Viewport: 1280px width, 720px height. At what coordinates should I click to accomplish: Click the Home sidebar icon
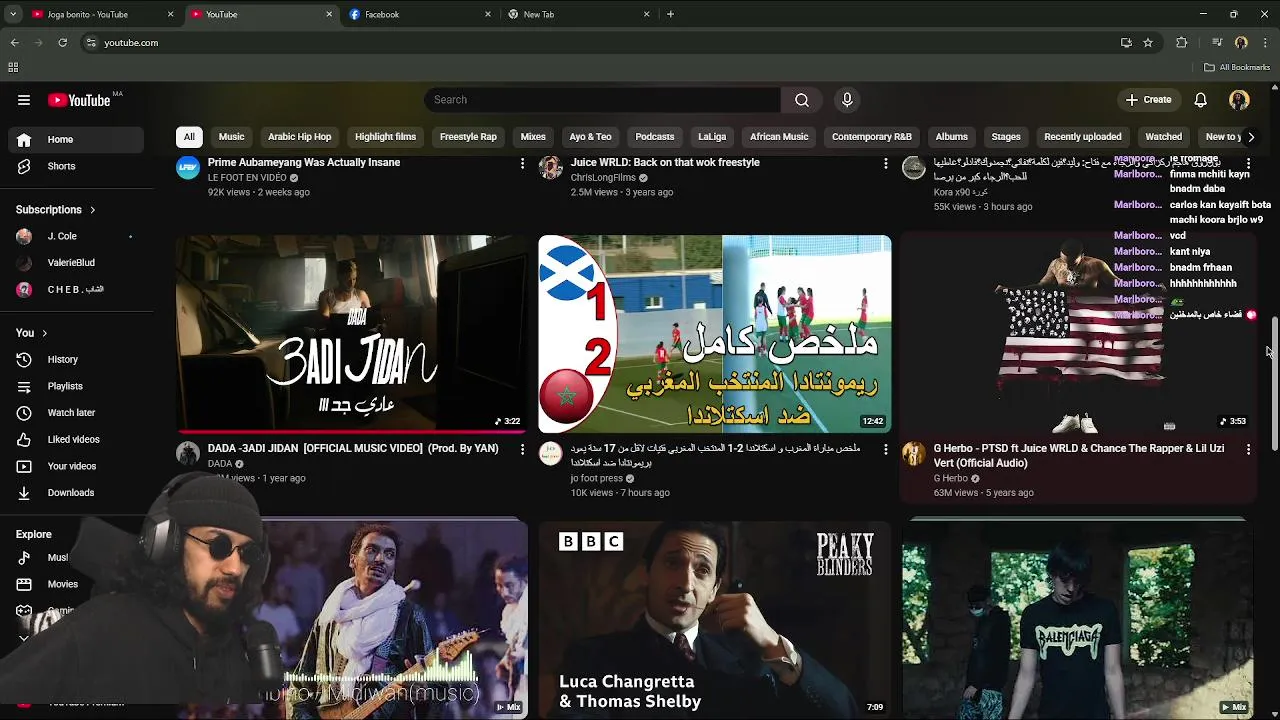coord(24,140)
